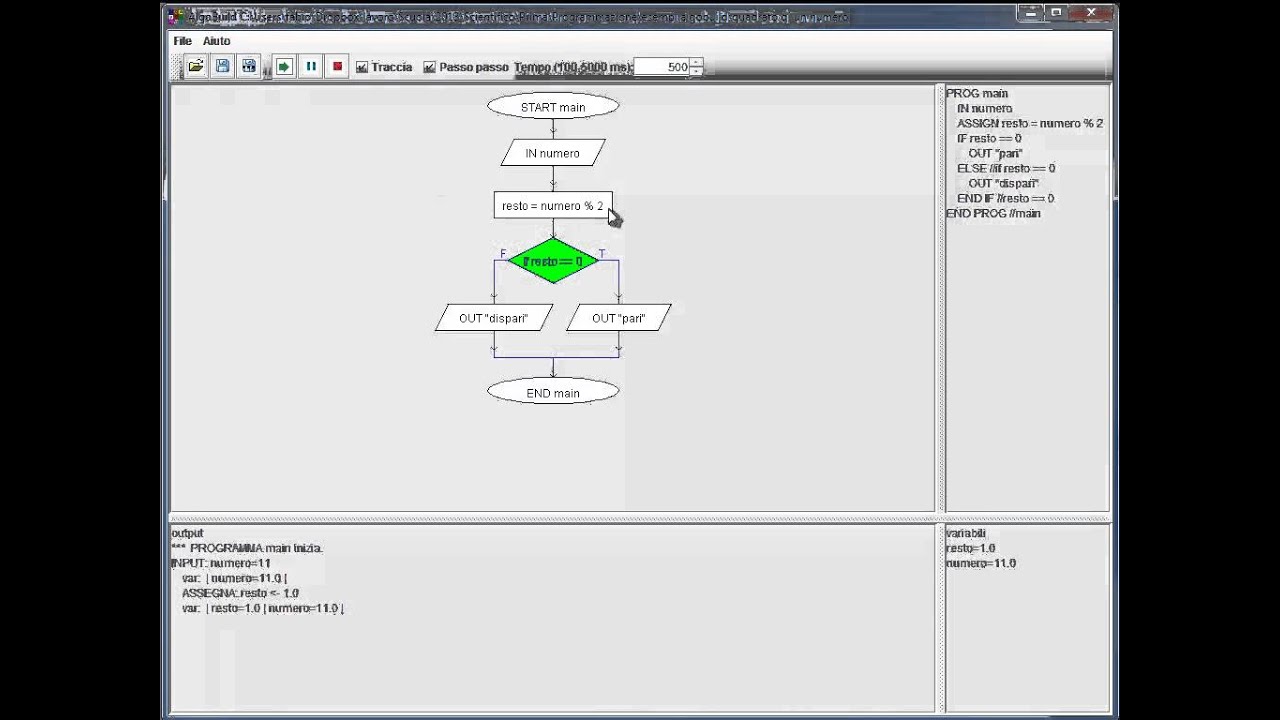The image size is (1280, 720).
Task: Increase Tempo with the spinner up arrow
Action: [696, 63]
